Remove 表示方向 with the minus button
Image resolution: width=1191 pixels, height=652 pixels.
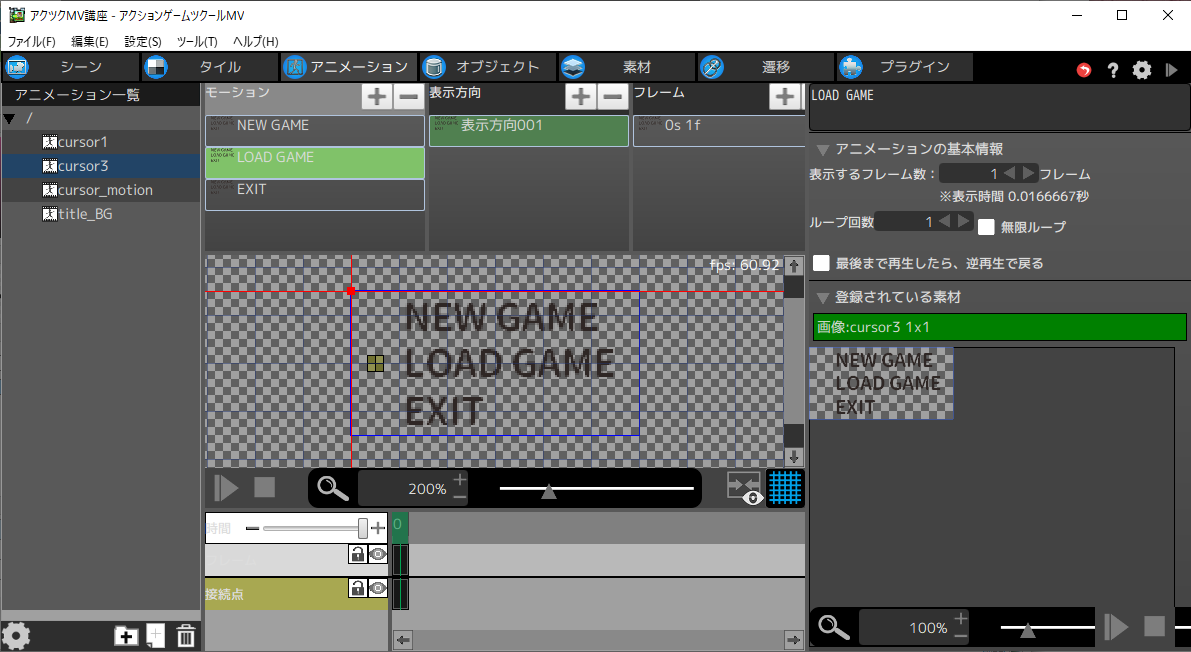pos(614,97)
